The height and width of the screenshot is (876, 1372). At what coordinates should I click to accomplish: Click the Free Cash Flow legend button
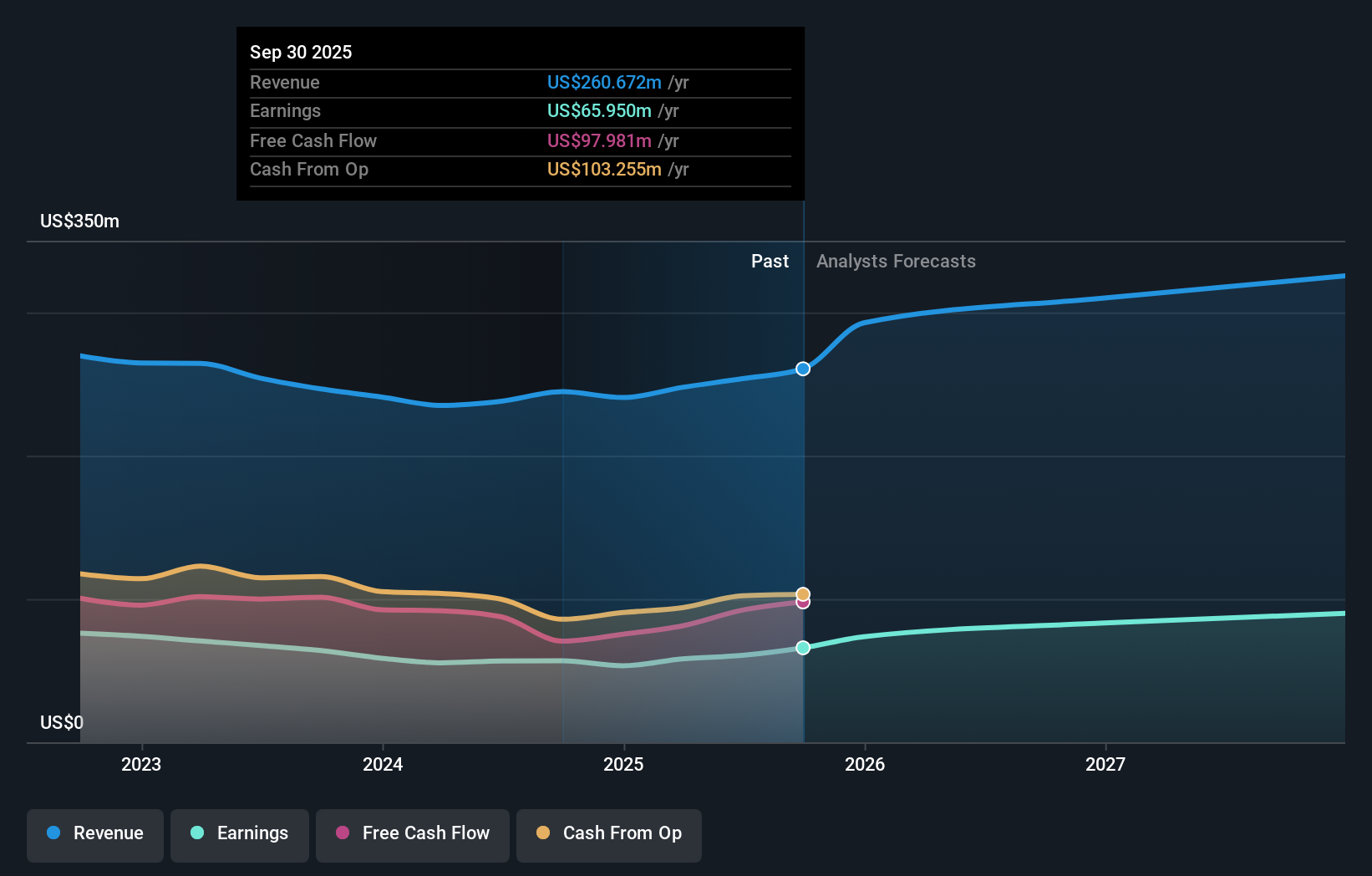click(x=413, y=835)
